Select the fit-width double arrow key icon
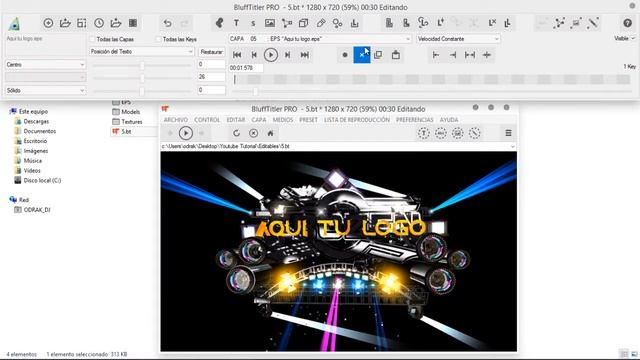640x360 pixels. point(470,55)
